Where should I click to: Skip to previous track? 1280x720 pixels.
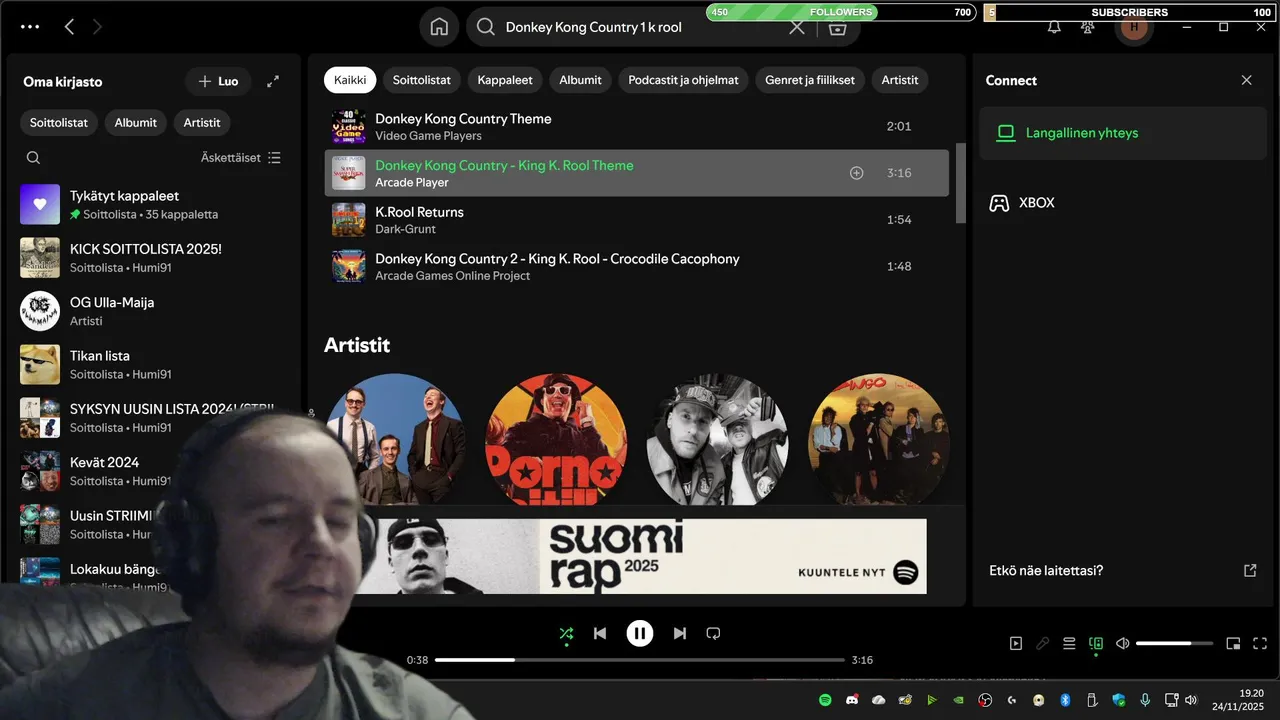pyautogui.click(x=600, y=633)
